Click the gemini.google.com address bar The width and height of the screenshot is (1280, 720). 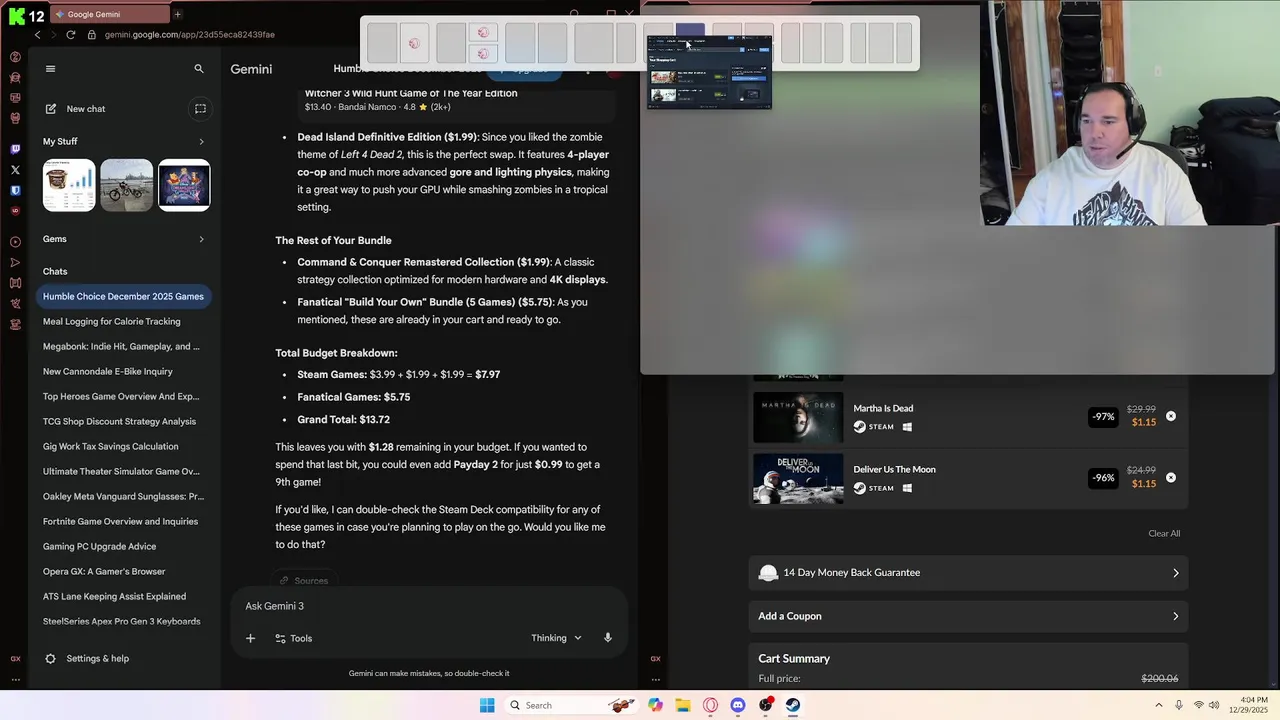pos(190,34)
